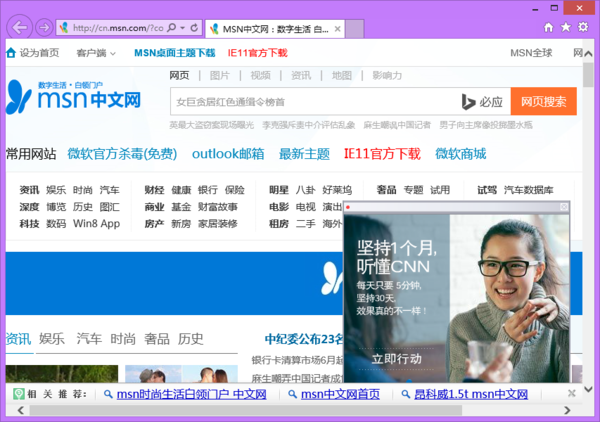600x422 pixels.
Task: Open the address bar dropdown arrow
Action: 183,28
